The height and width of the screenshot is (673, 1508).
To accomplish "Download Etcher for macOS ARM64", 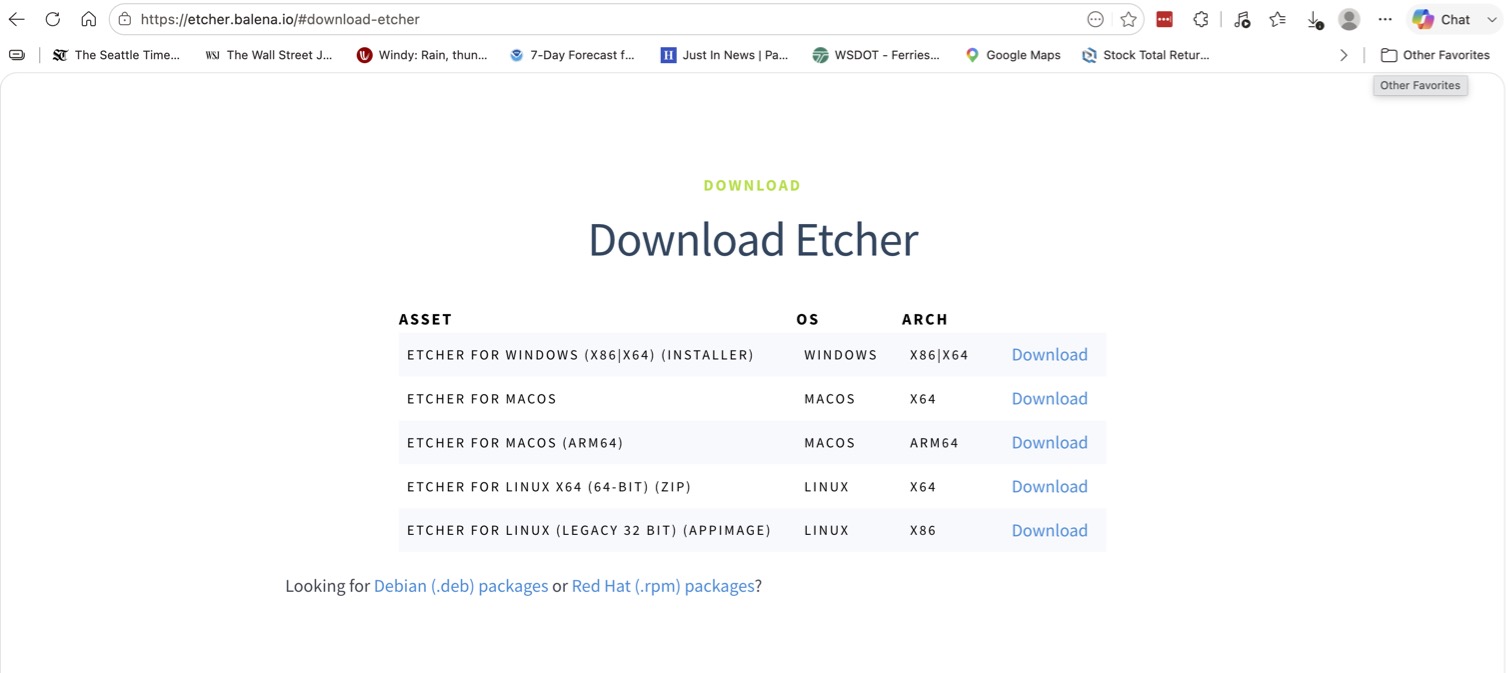I will coord(1049,443).
